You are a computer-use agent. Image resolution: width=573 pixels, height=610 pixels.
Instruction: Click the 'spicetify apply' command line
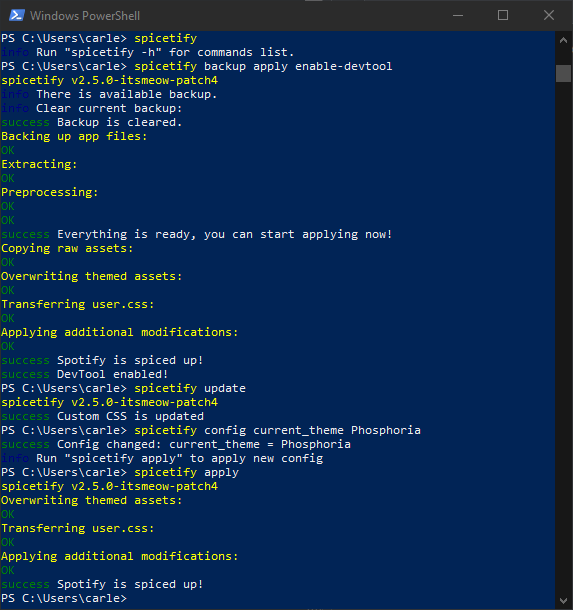(x=186, y=472)
